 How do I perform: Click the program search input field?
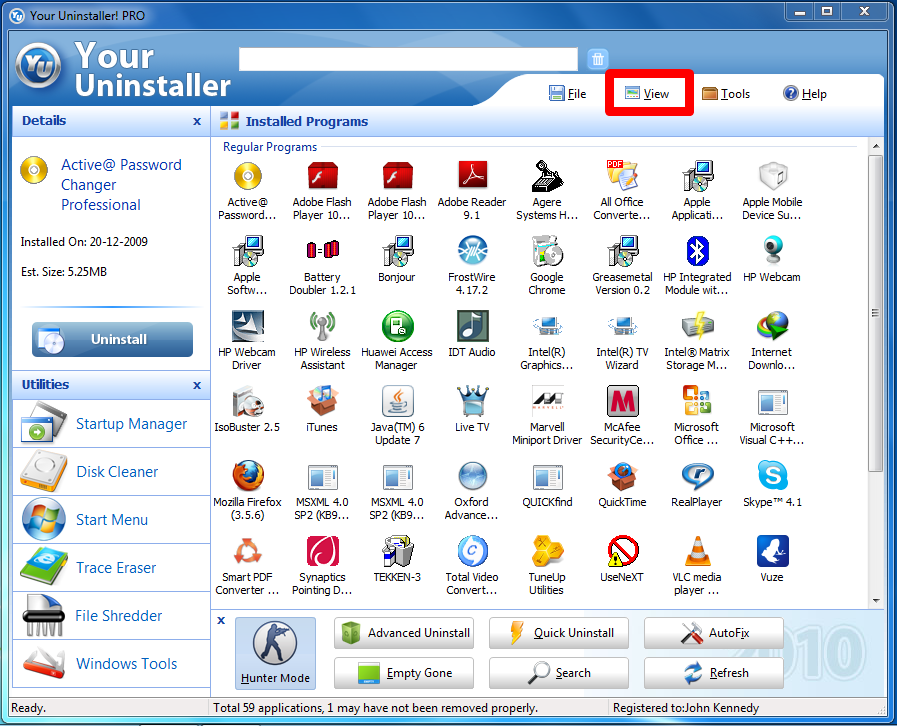[408, 59]
